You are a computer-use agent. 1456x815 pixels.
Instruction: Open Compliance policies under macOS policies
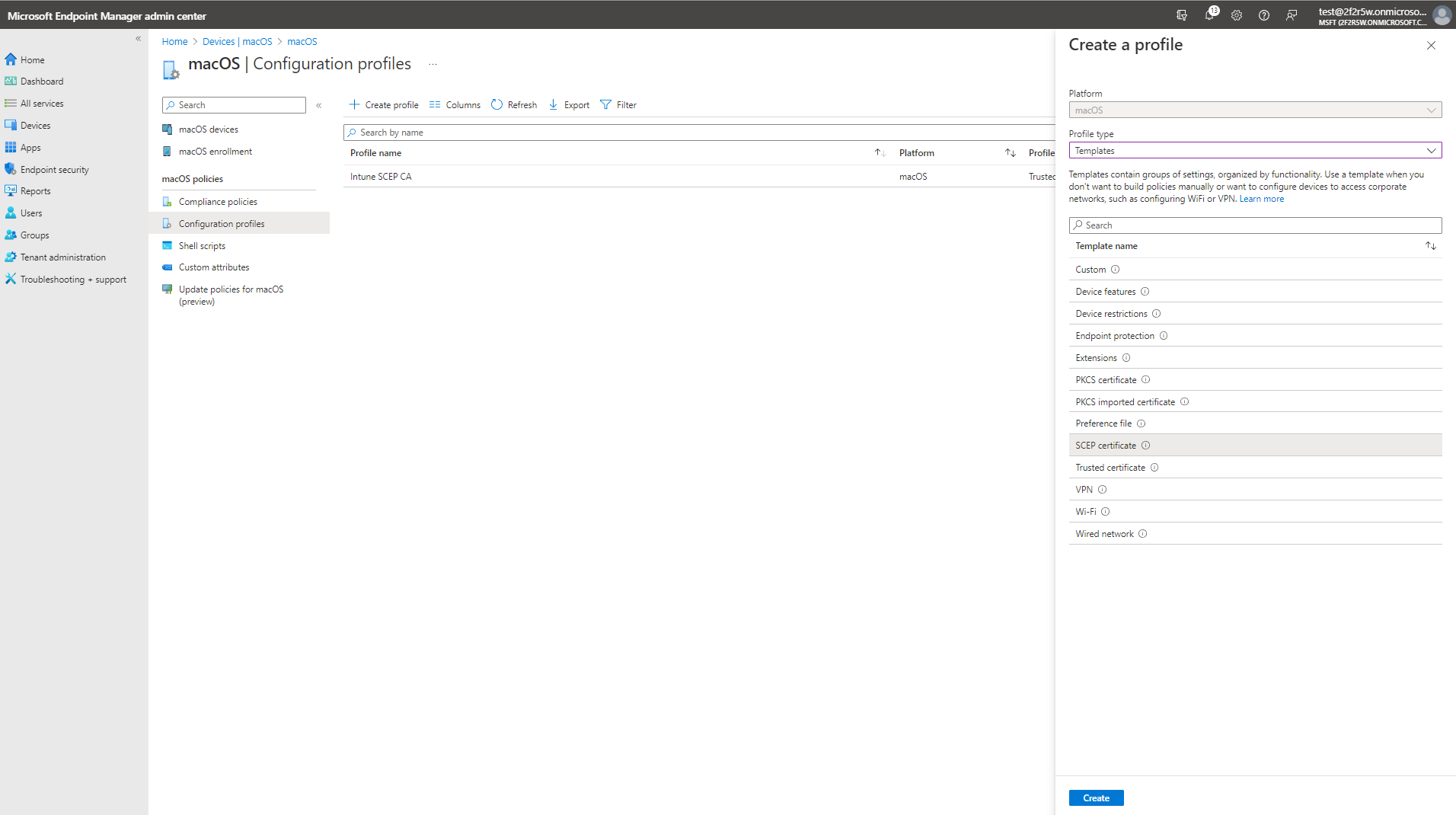tap(218, 201)
